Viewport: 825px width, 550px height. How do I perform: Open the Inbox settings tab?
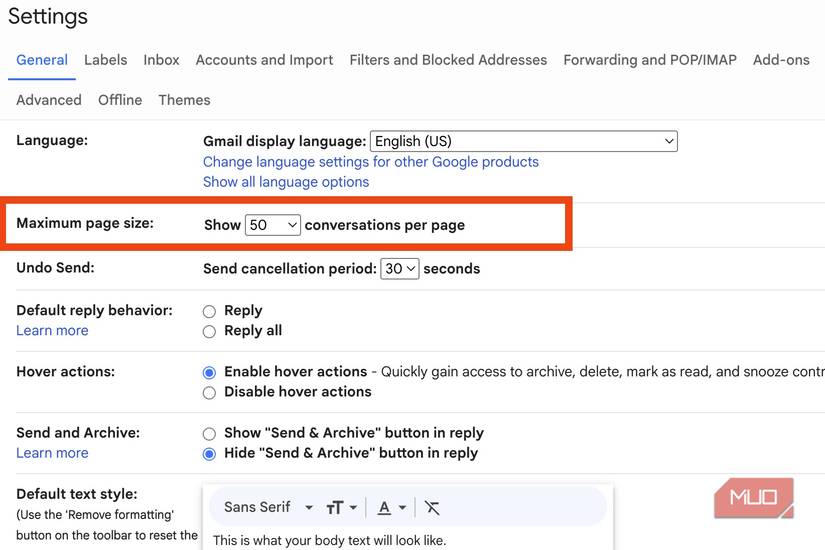[162, 60]
